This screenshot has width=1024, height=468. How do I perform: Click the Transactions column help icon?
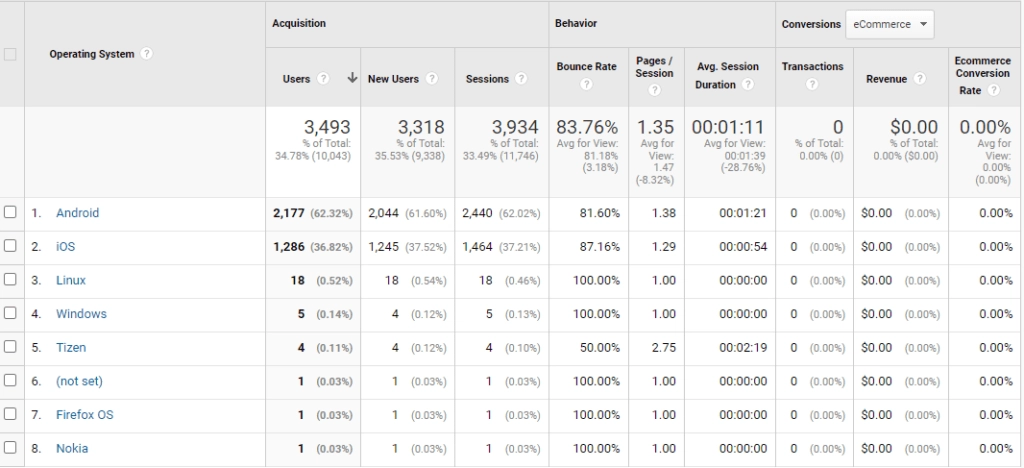(812, 84)
